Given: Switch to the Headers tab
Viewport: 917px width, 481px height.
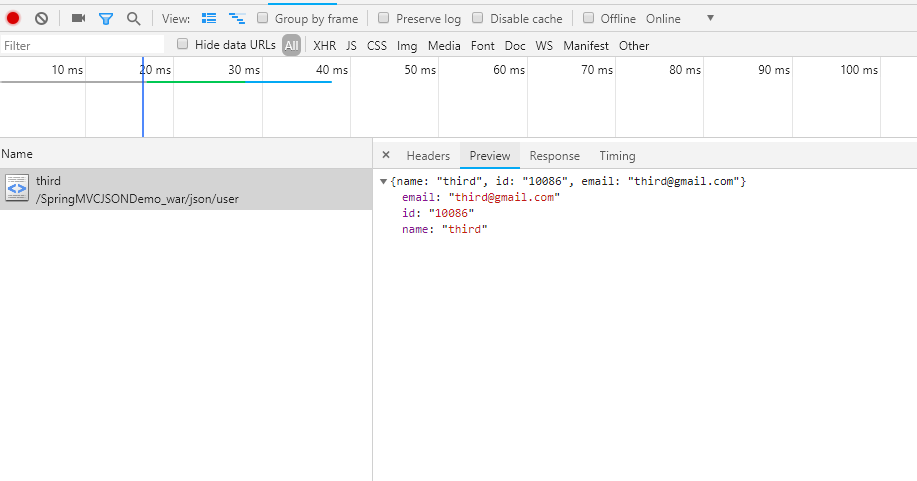Looking at the screenshot, I should (x=428, y=155).
